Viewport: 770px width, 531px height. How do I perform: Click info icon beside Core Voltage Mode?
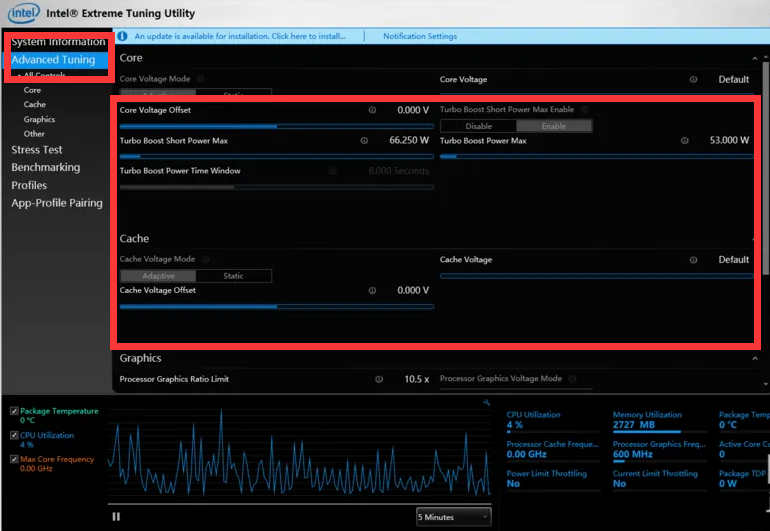point(200,79)
